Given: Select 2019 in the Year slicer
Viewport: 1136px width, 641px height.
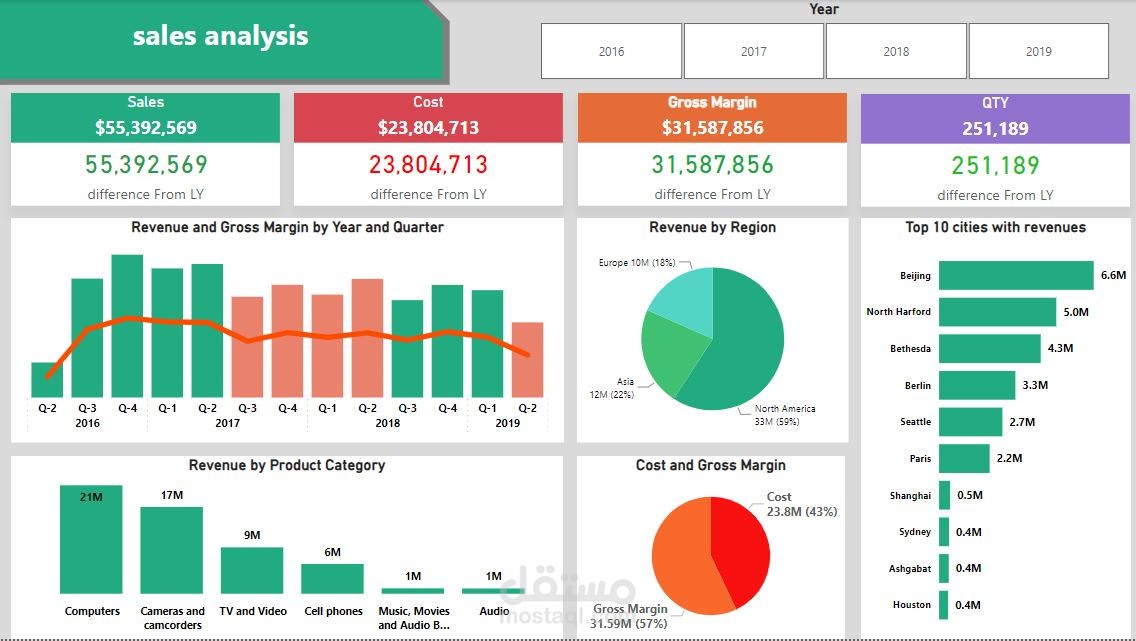Looking at the screenshot, I should 1038,51.
